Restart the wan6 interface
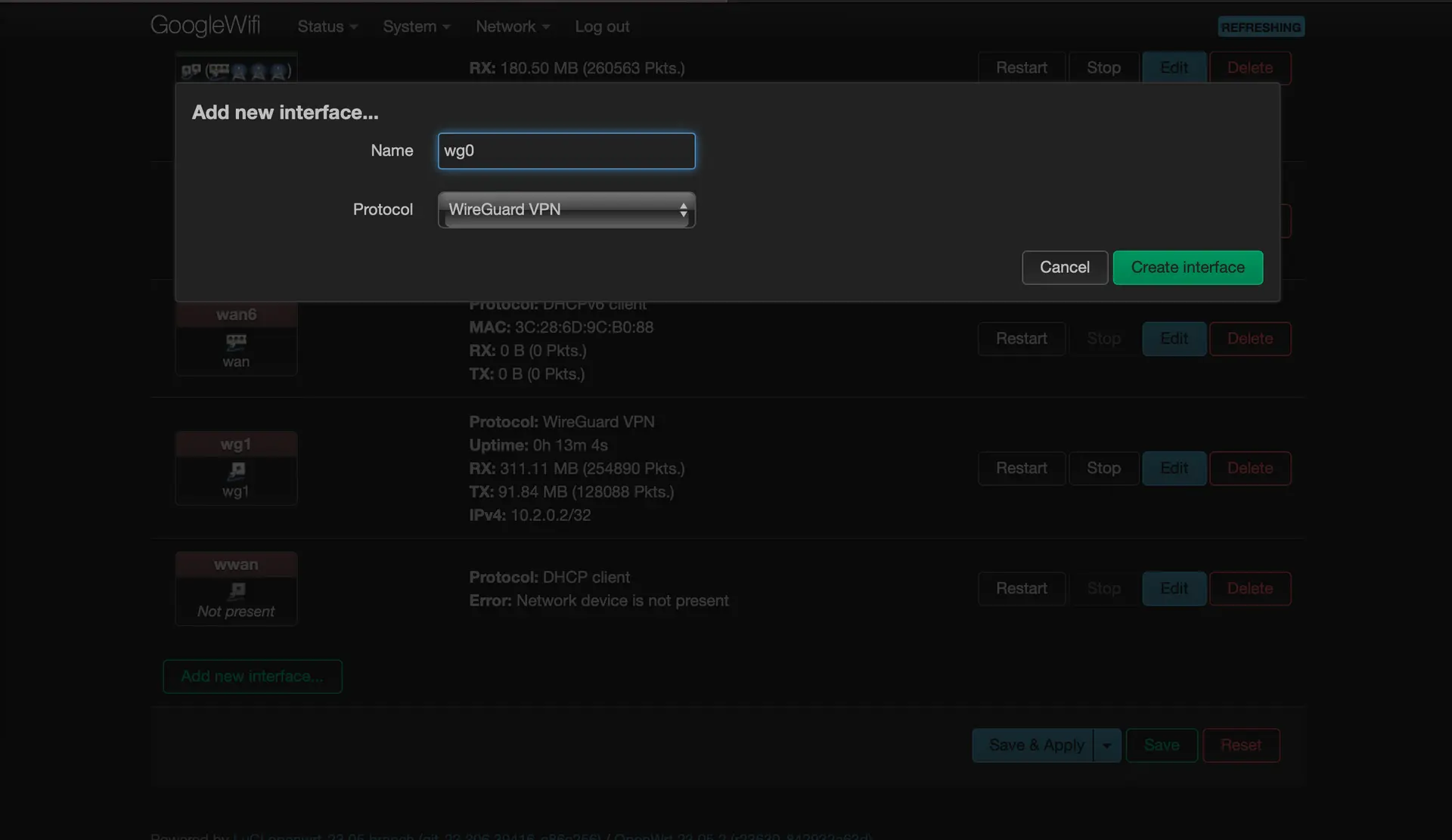The width and height of the screenshot is (1452, 840). (1021, 339)
